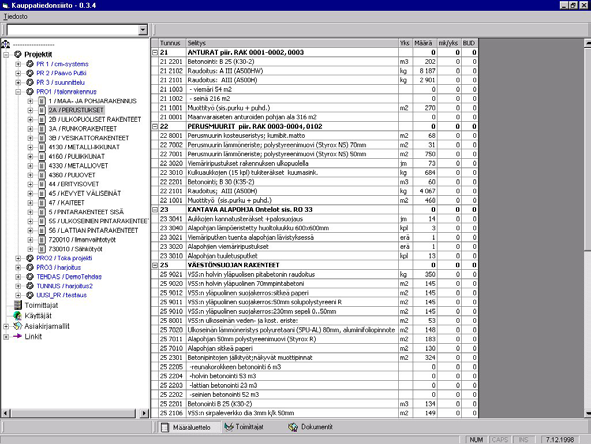Select row 25 2106 VSS:n sirpaleverkko

pos(315,413)
